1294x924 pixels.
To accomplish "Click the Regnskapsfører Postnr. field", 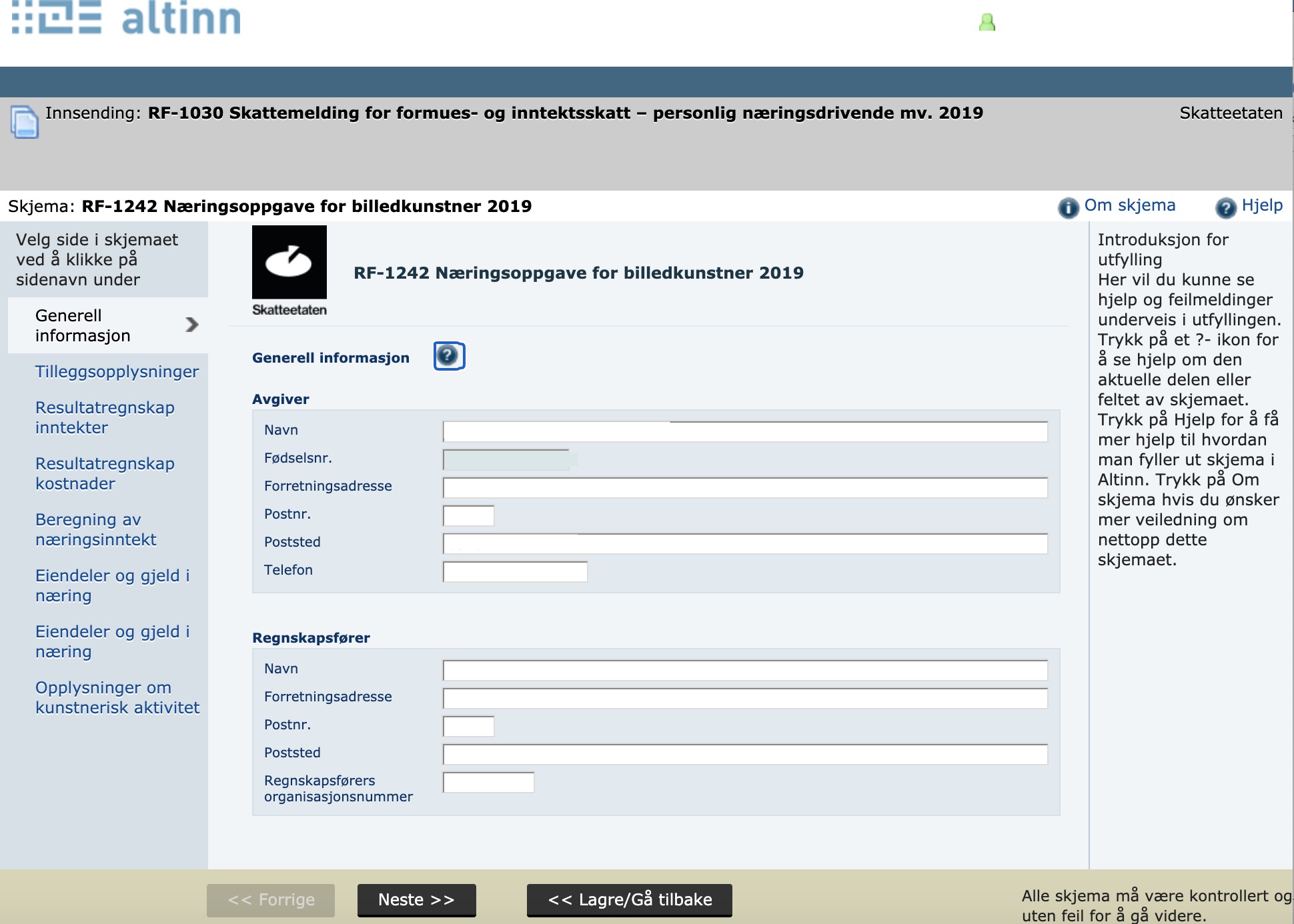I will [x=468, y=727].
